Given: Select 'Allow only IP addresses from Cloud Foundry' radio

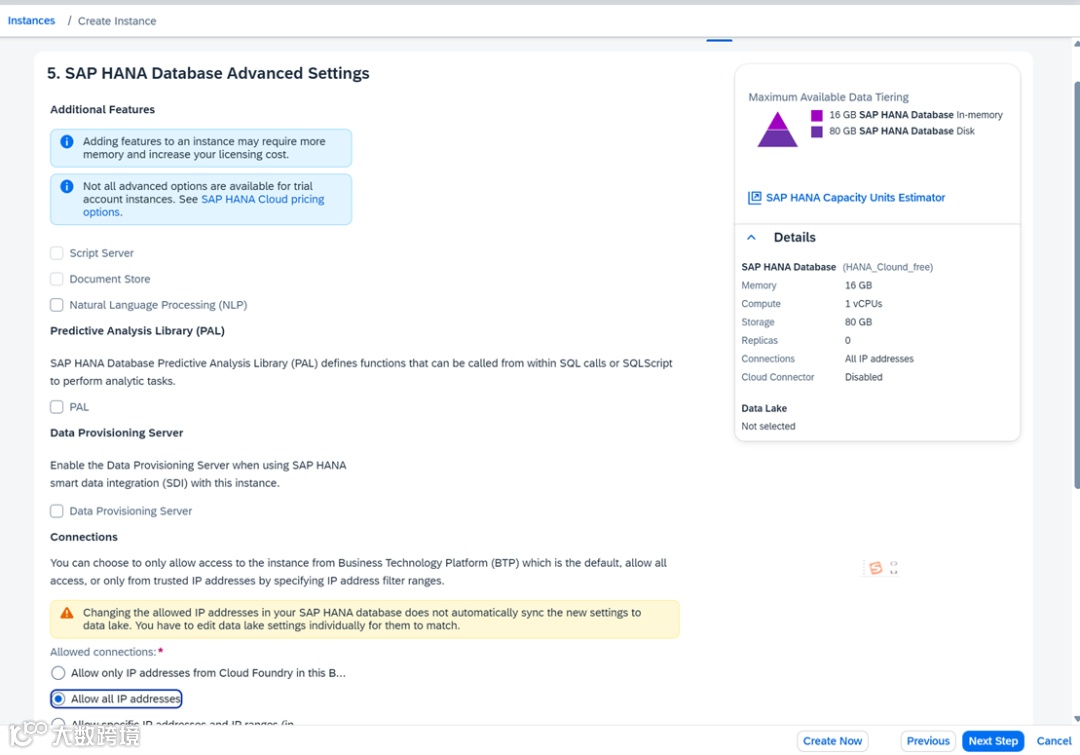Looking at the screenshot, I should tap(59, 673).
